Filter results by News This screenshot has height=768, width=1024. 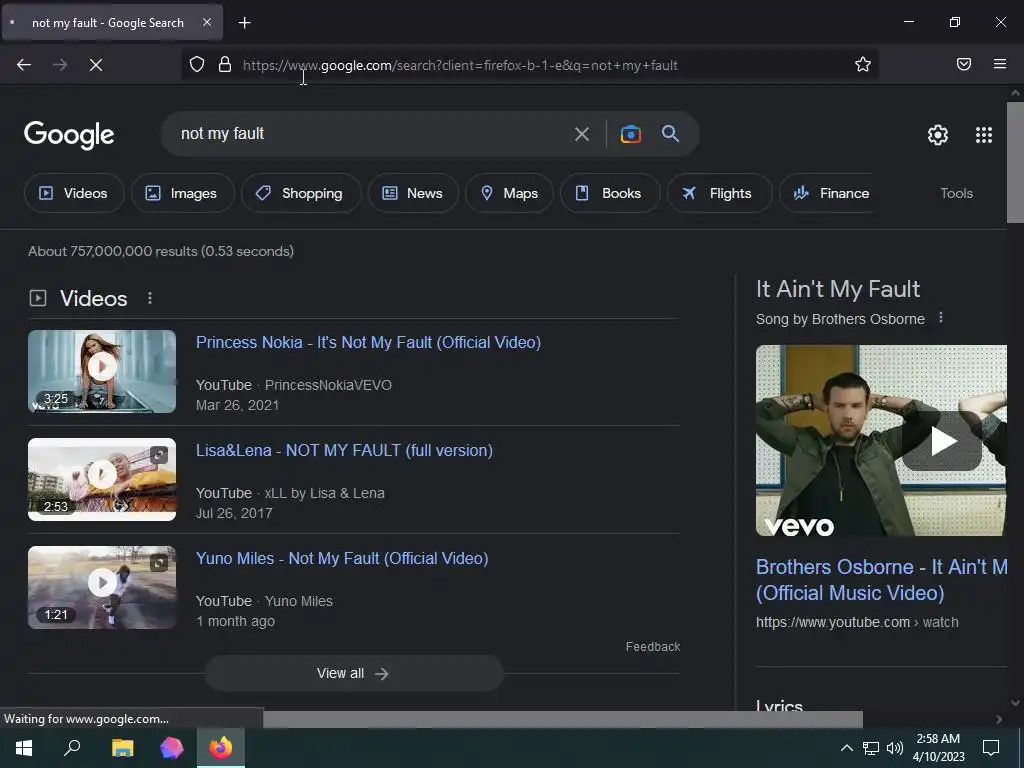click(x=413, y=193)
